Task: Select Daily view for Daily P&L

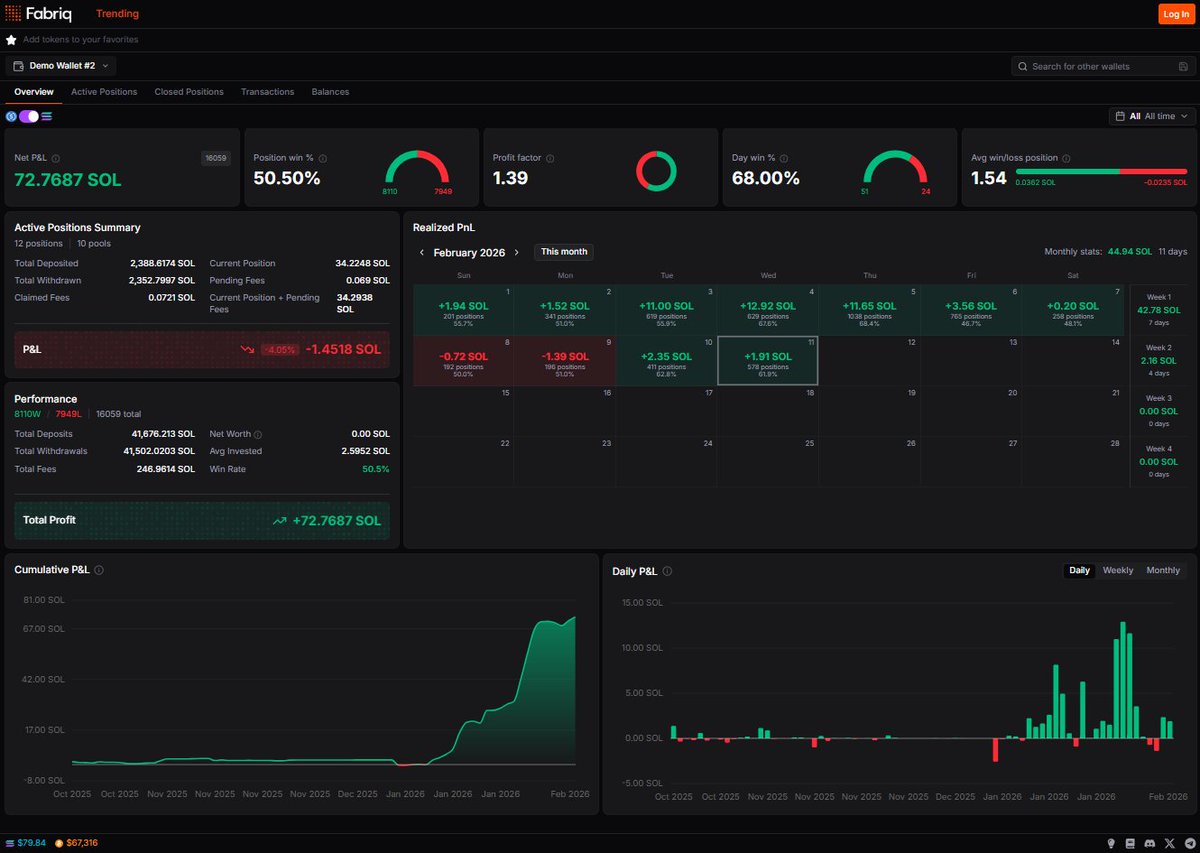Action: (1080, 570)
